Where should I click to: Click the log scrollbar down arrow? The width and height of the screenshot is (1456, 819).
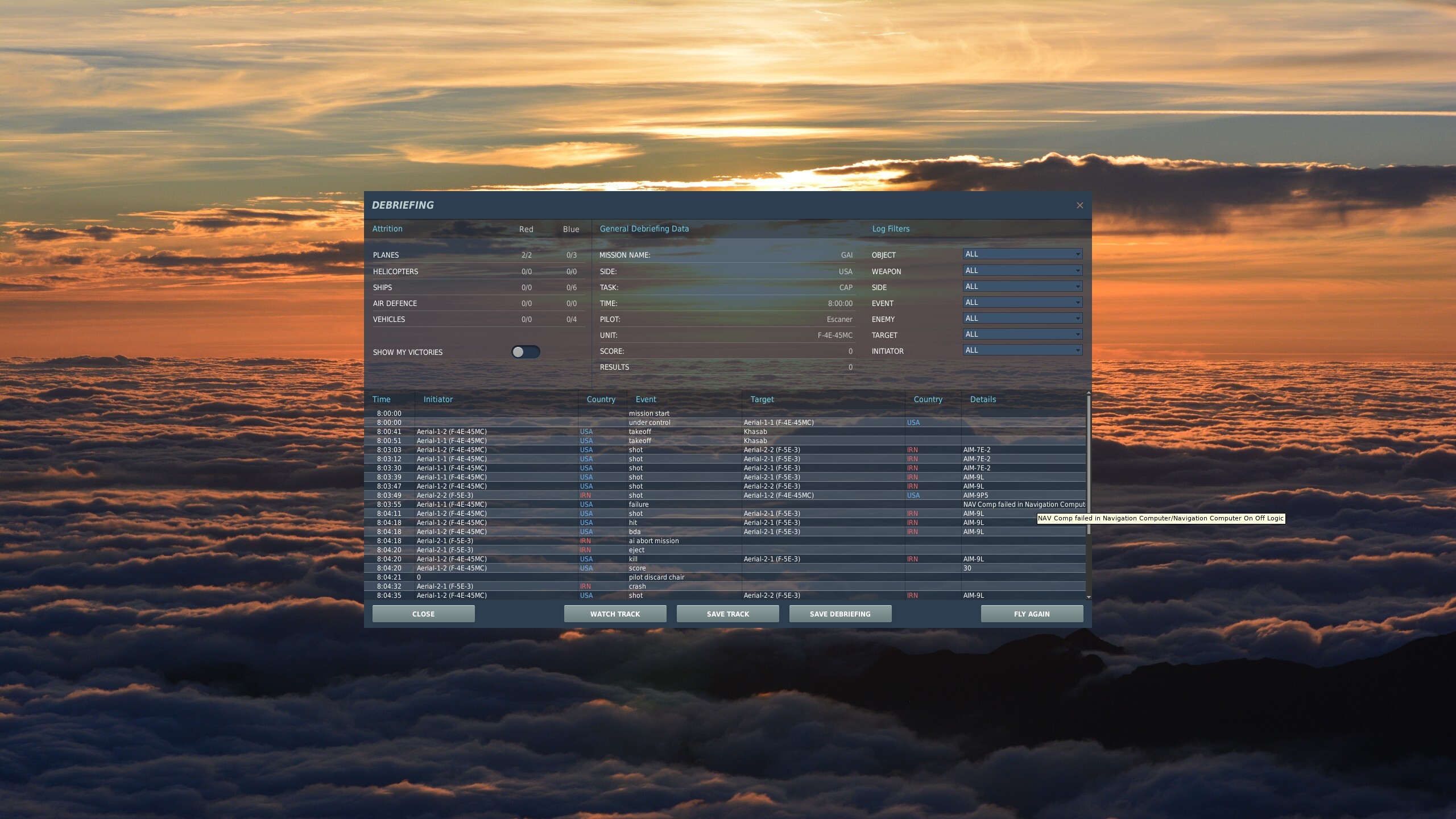1089,597
